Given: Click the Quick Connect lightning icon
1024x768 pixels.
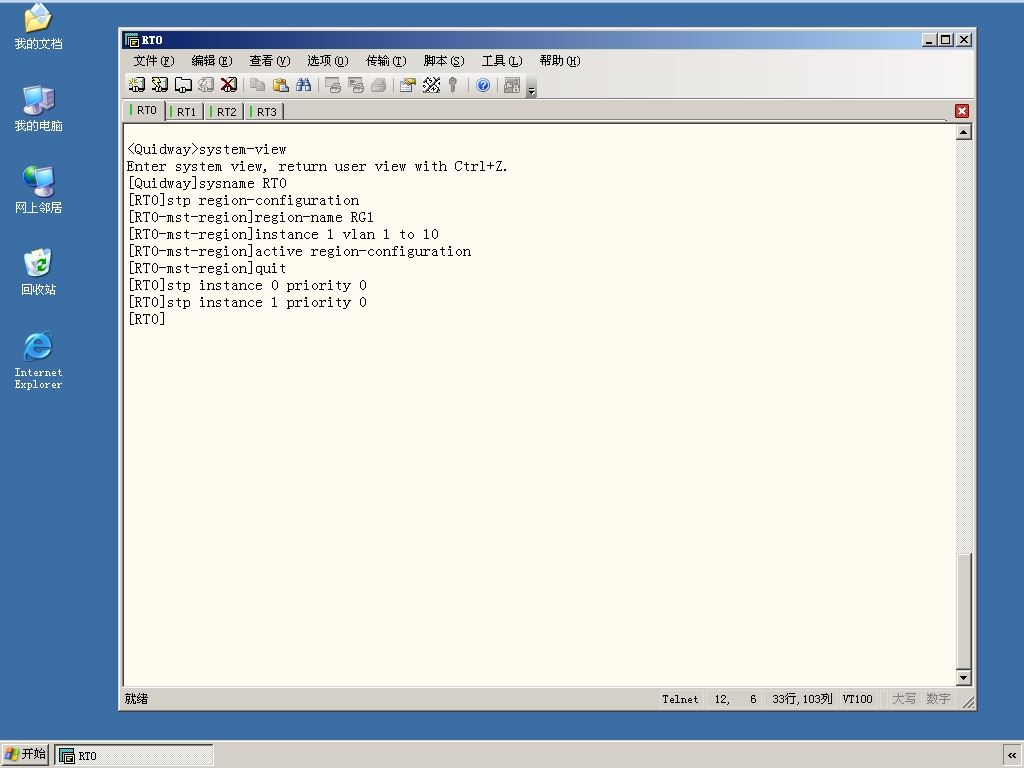Looking at the screenshot, I should [x=159, y=85].
